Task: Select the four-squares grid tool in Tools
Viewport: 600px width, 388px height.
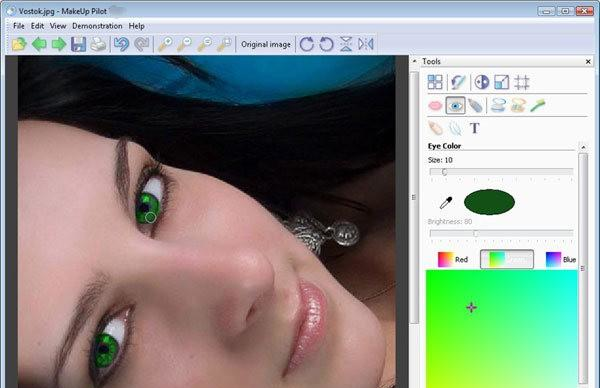Action: click(x=435, y=82)
